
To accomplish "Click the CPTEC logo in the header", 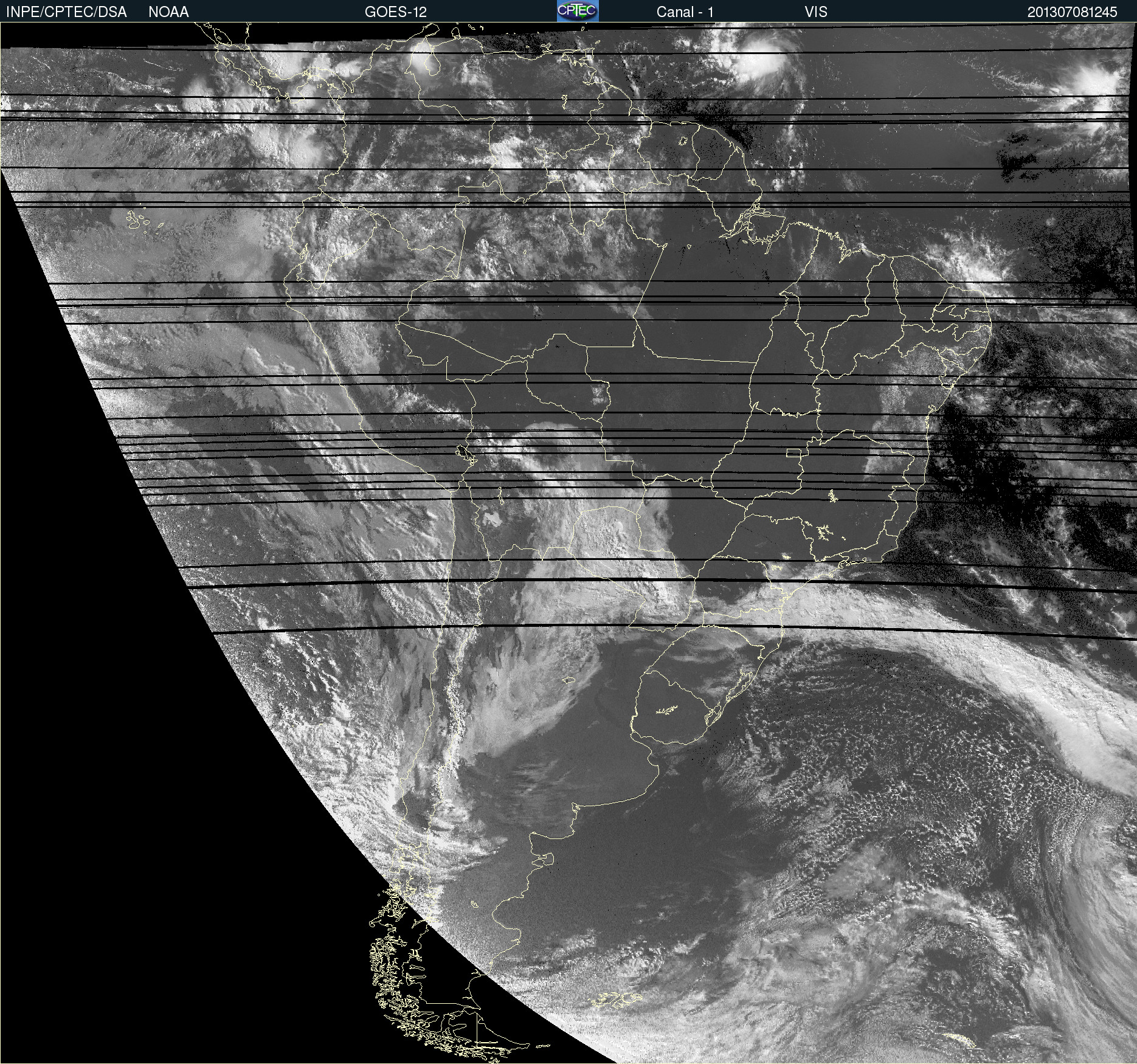I will (x=578, y=11).
